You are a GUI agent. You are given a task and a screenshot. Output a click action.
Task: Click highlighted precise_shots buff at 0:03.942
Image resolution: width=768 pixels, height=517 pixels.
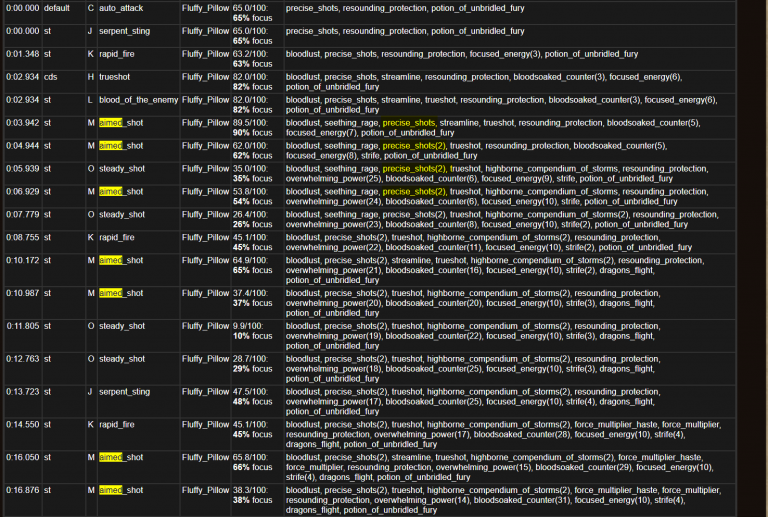[410, 122]
